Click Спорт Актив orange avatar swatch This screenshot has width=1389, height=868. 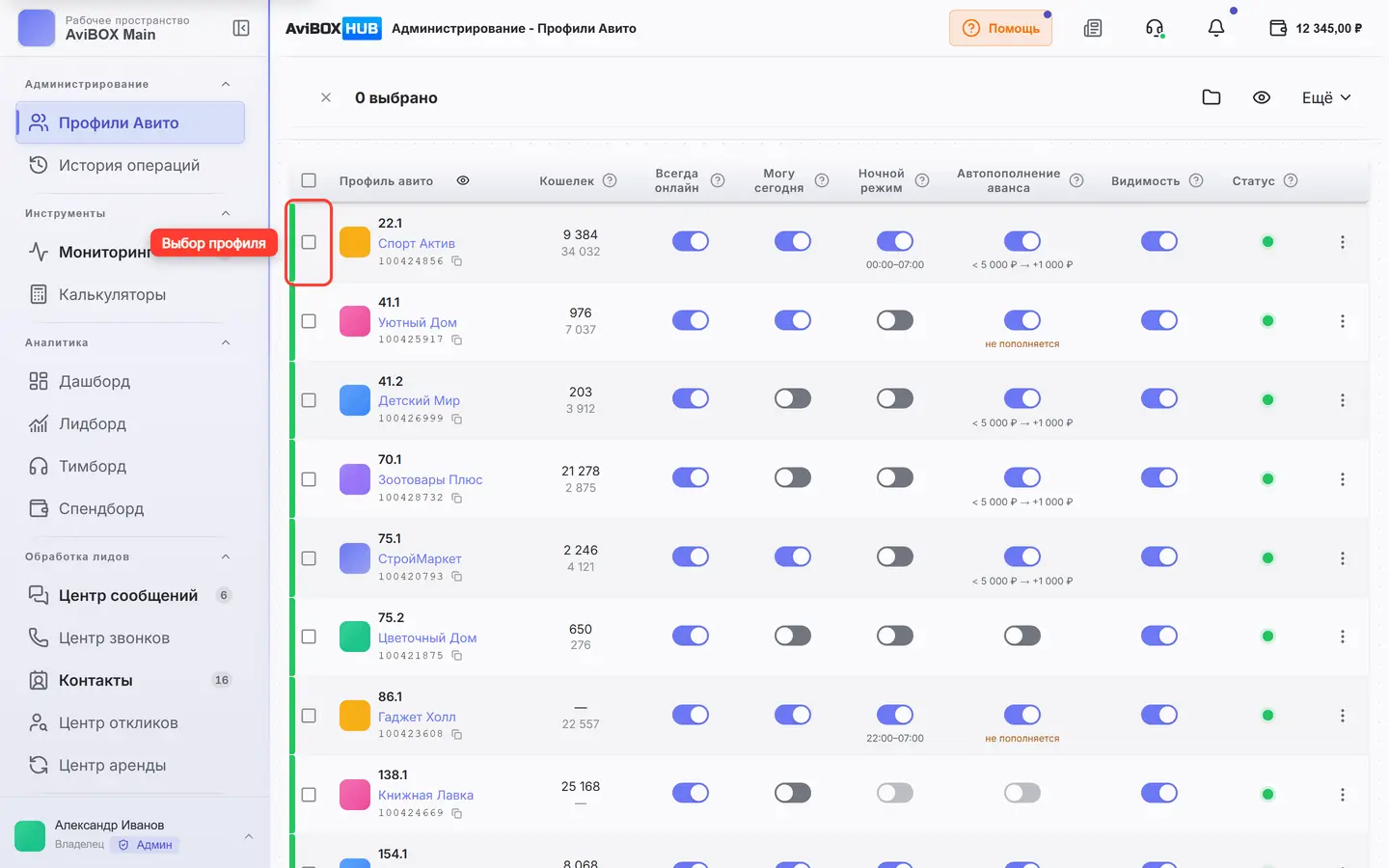[355, 242]
